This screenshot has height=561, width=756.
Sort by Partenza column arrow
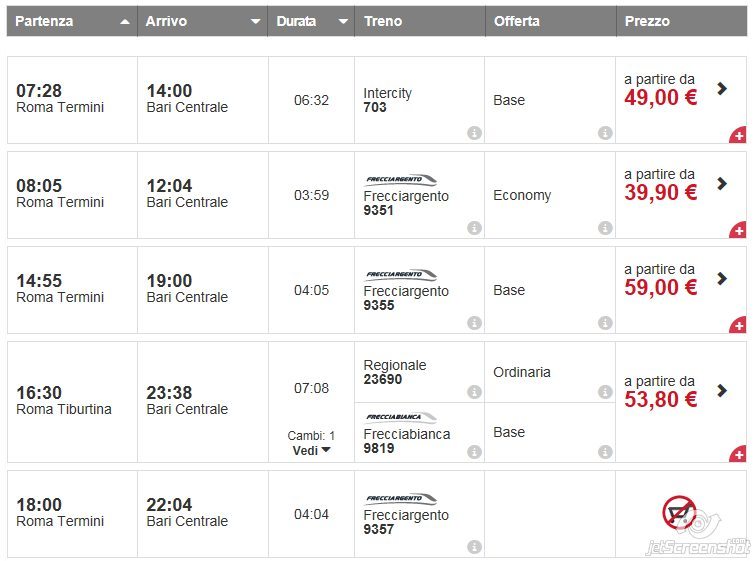[x=125, y=21]
